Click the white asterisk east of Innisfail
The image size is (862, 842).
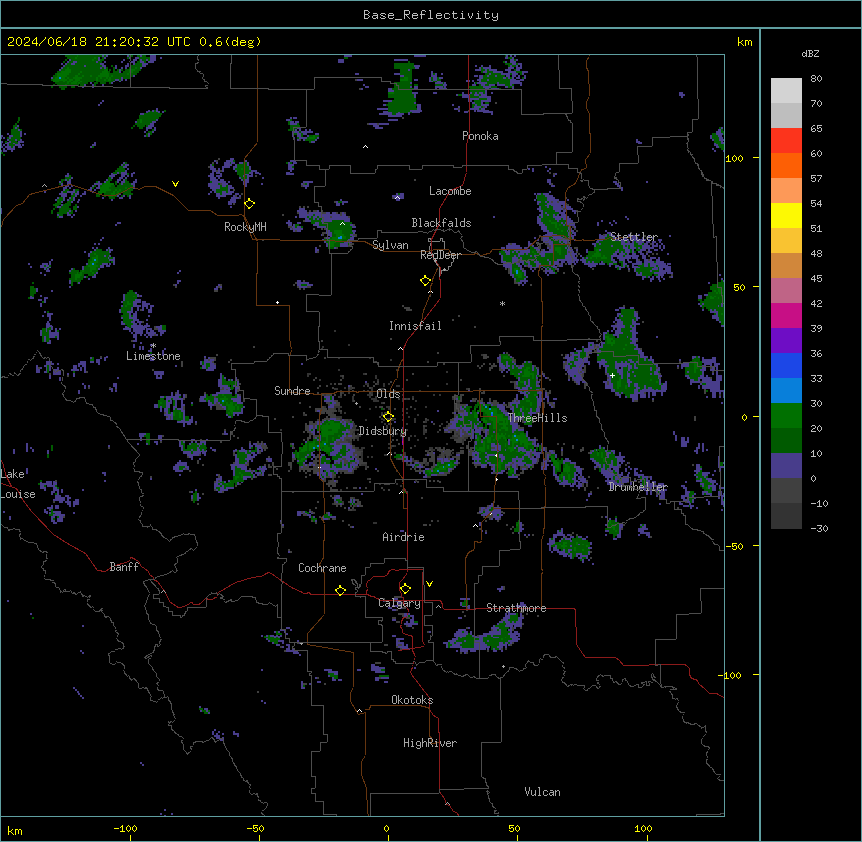pyautogui.click(x=502, y=303)
